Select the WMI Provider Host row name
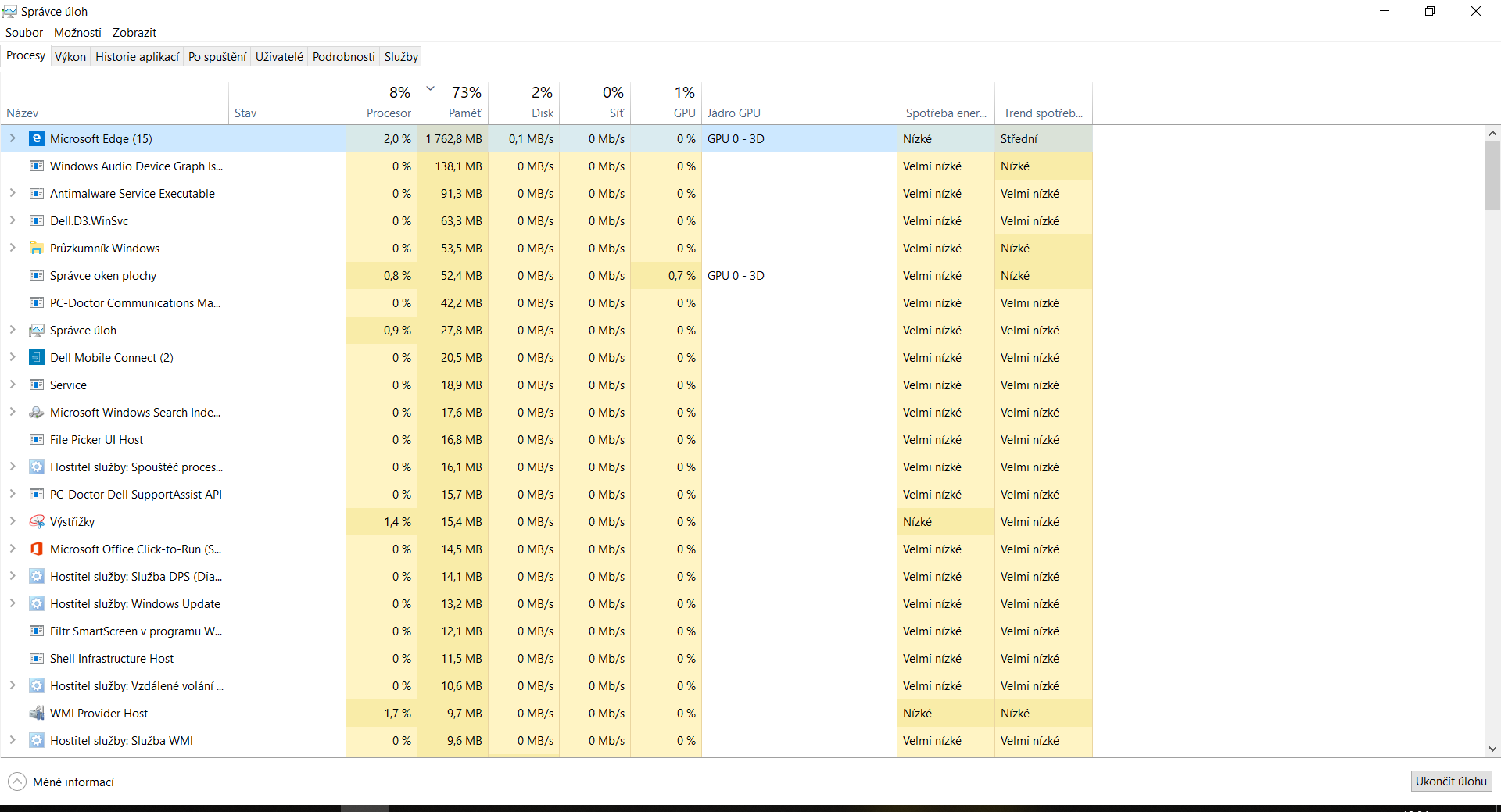1501x812 pixels. click(99, 714)
